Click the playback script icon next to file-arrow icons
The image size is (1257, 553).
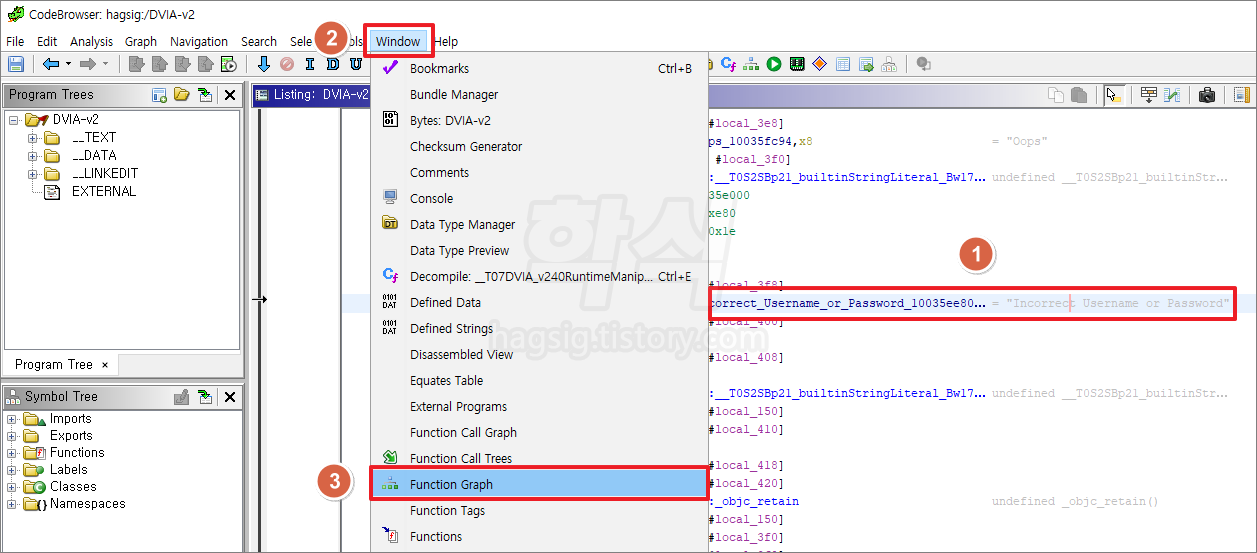click(228, 64)
